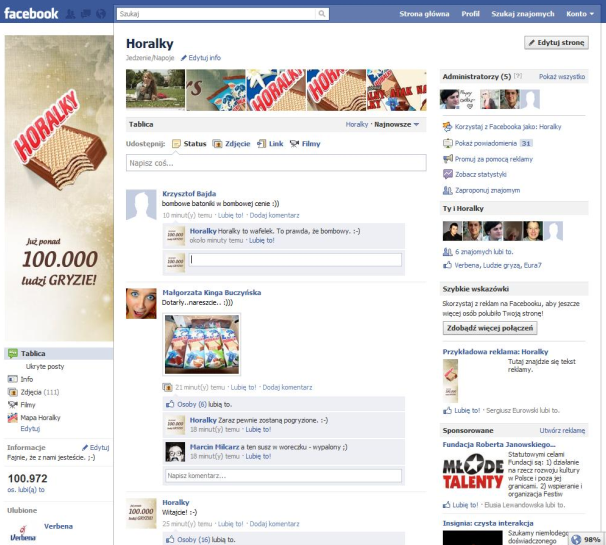Click the Napisz komentarz... field
Image resolution: width=606 pixels, height=545 pixels.
click(284, 475)
